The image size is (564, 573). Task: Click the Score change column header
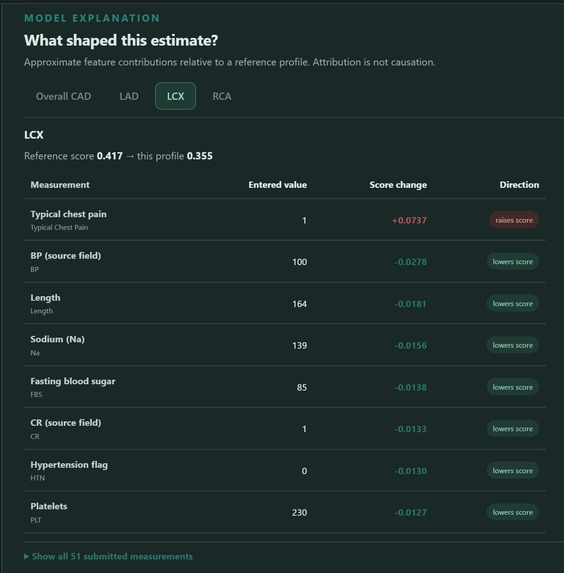coord(398,185)
